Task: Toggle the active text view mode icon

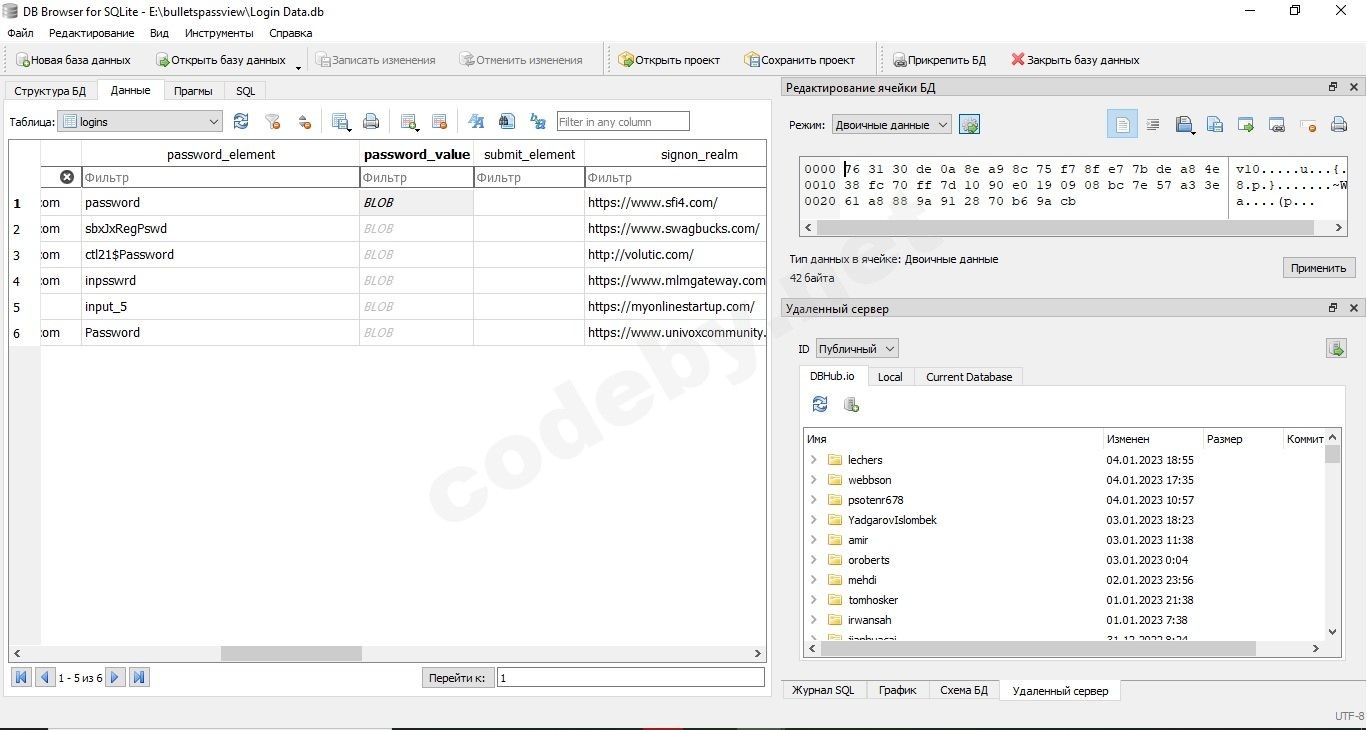Action: pos(1122,125)
